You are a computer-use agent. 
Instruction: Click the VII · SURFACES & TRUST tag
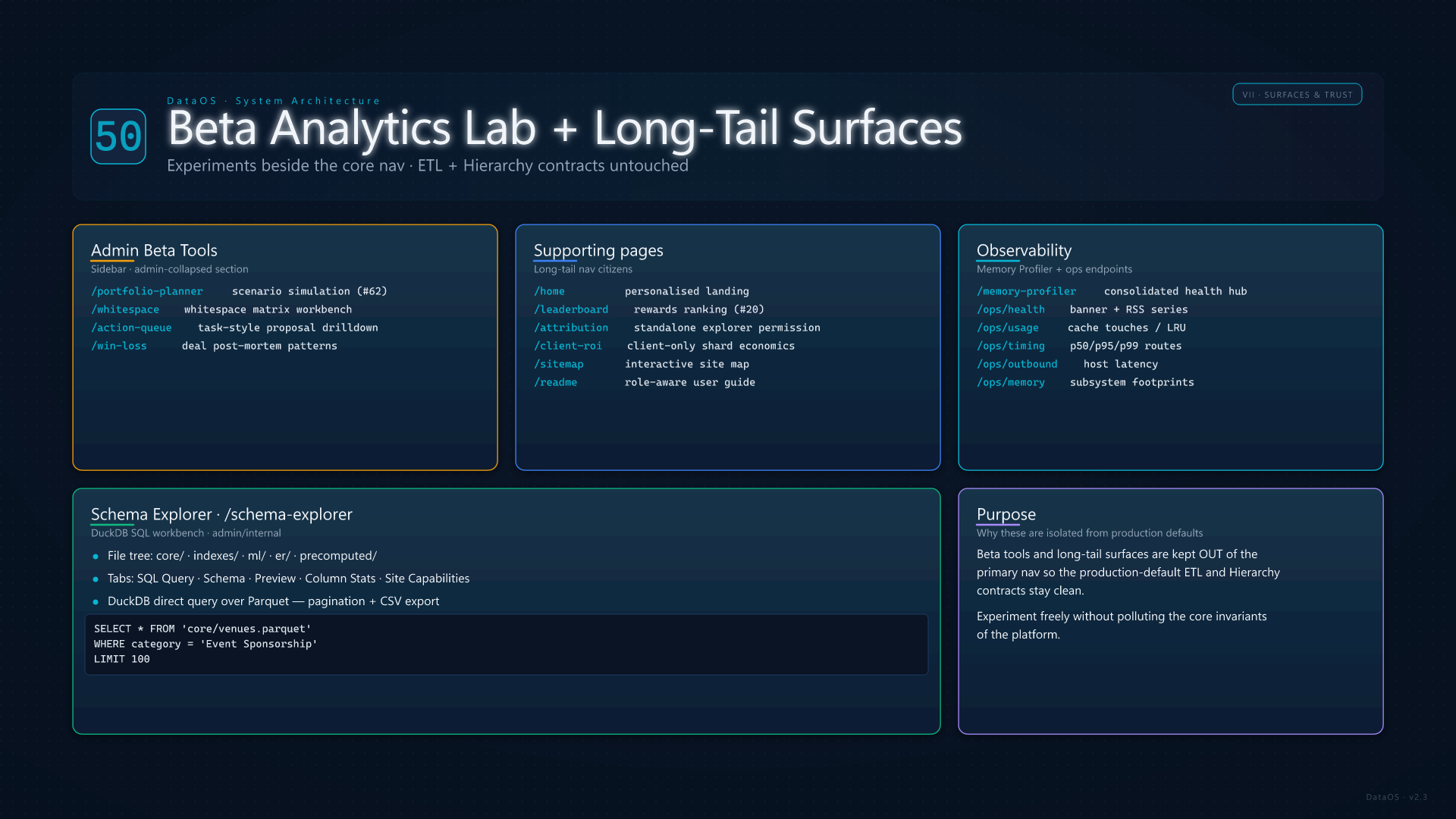point(1297,95)
